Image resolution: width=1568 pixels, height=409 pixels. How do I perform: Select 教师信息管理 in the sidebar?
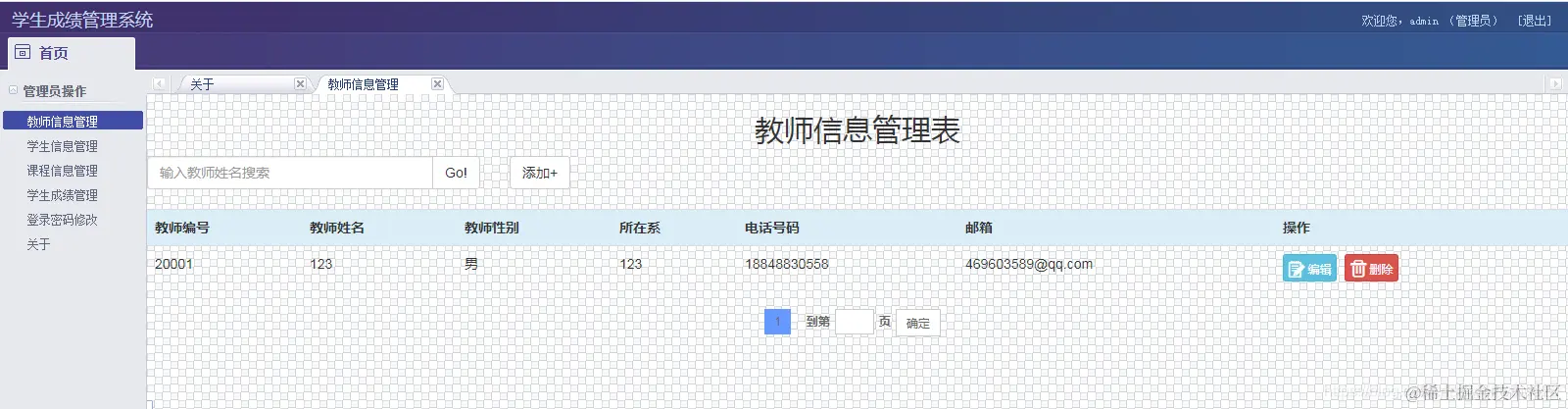tap(73, 121)
